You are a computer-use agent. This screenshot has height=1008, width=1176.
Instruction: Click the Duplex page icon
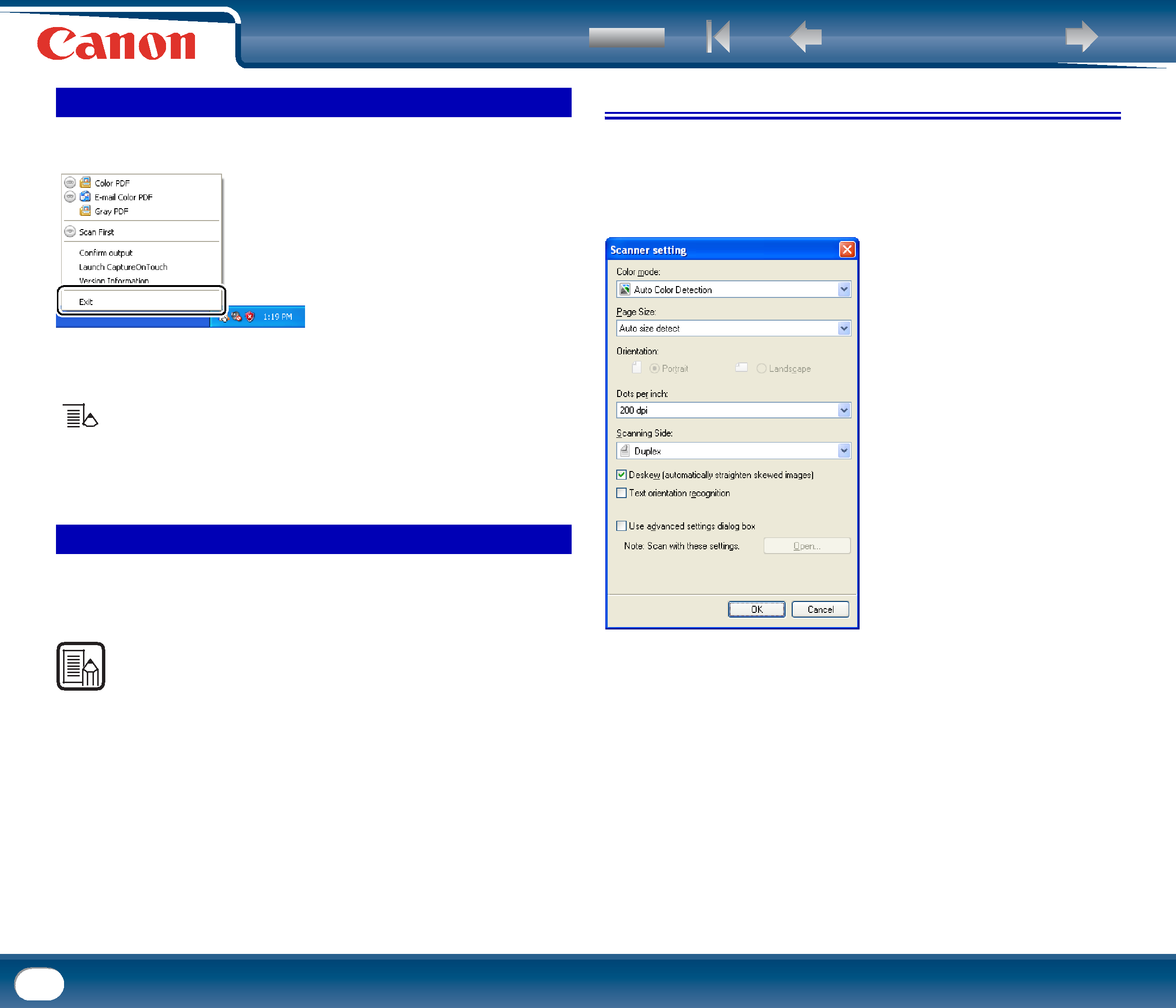click(625, 451)
